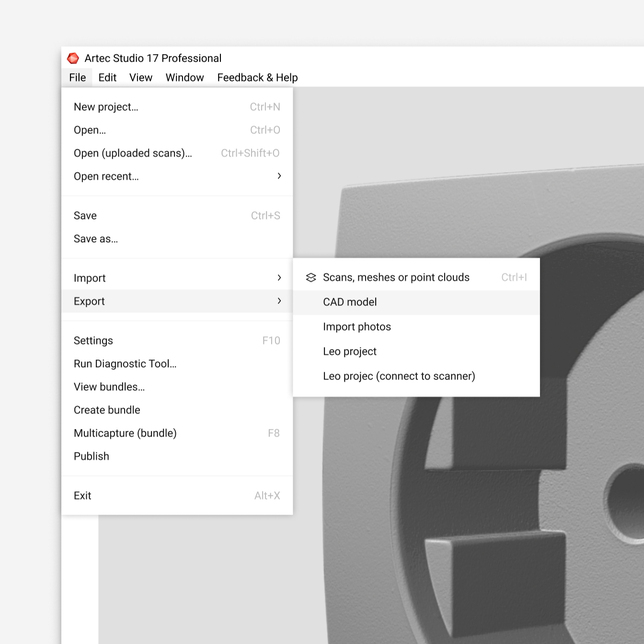
Task: Choose Create bundle menu entry
Action: (x=177, y=410)
